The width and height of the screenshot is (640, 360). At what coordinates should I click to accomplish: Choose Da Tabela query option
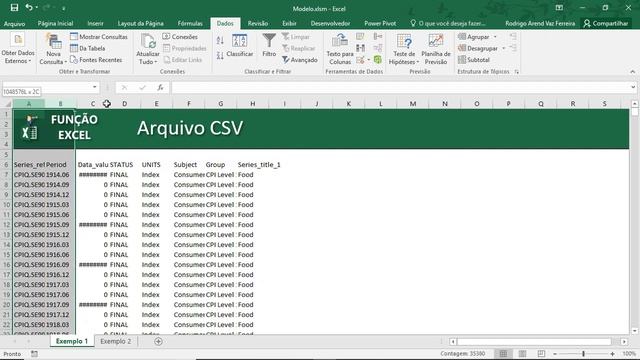click(87, 48)
